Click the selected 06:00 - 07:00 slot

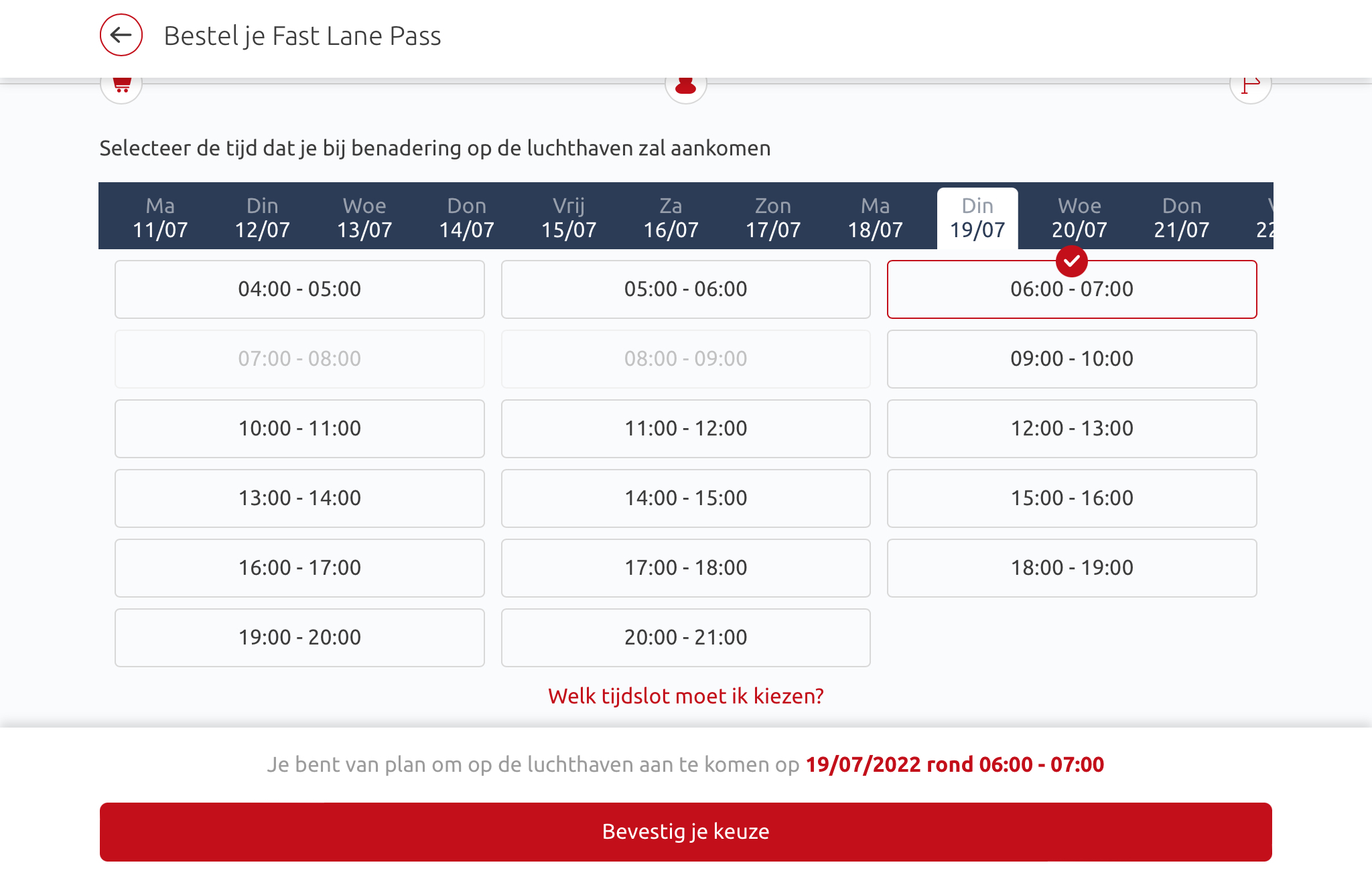(x=1071, y=290)
